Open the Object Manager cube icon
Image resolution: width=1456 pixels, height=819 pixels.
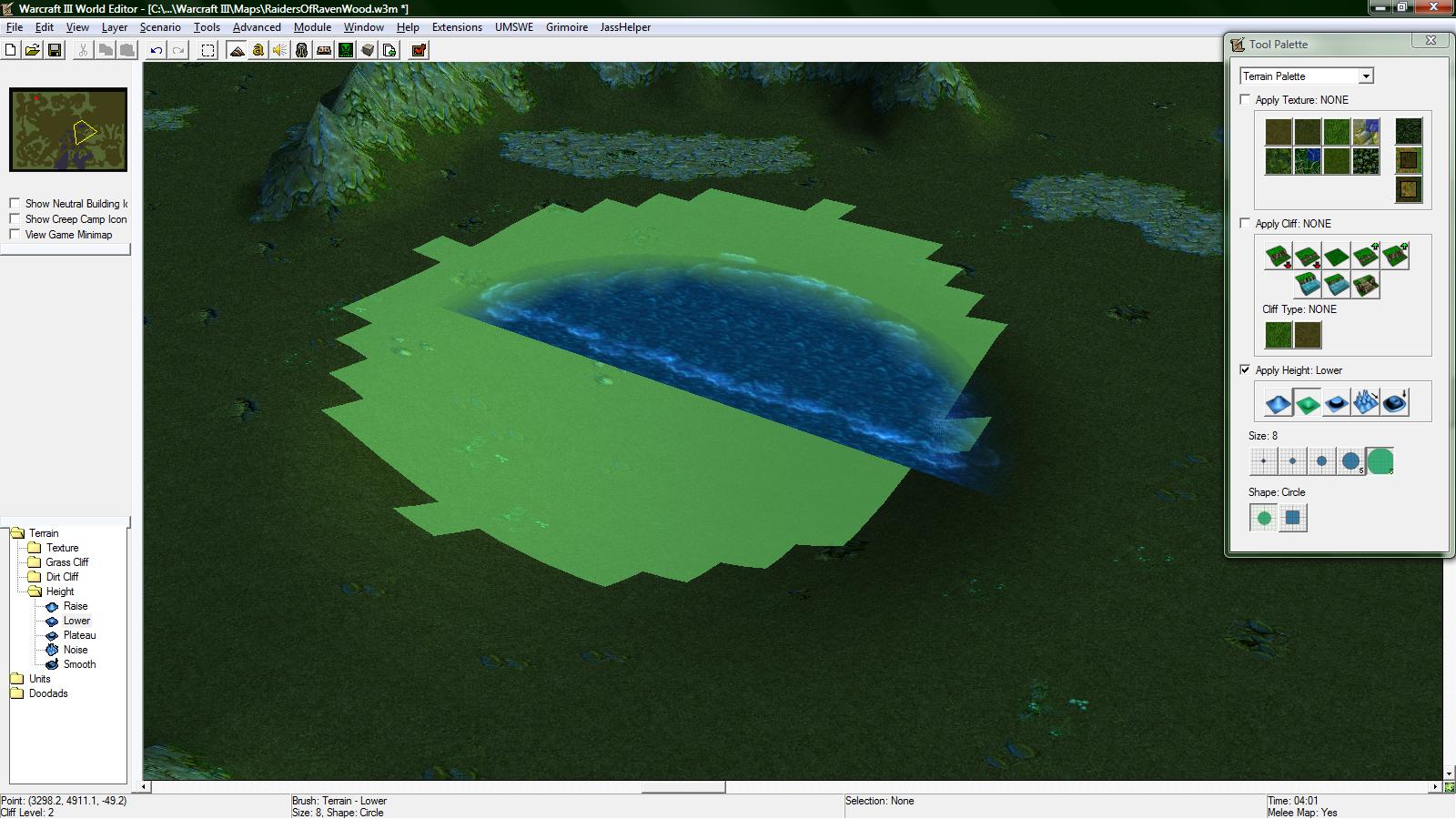(x=368, y=50)
